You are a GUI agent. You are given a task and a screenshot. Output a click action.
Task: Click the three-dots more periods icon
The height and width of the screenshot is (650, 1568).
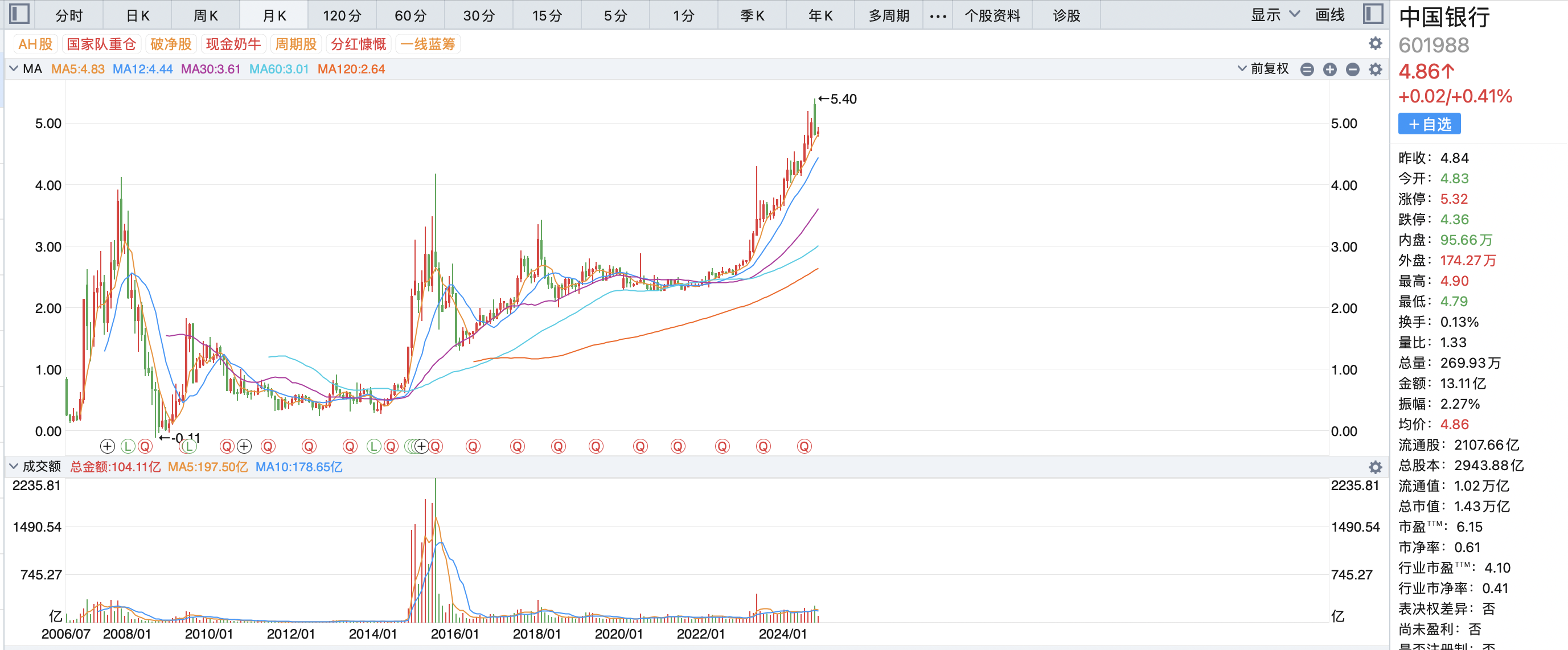938,16
